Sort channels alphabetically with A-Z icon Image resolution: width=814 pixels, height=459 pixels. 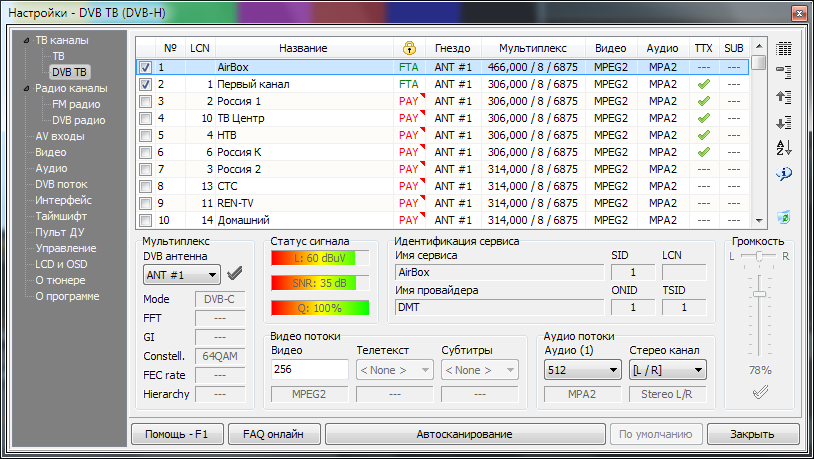pos(784,148)
